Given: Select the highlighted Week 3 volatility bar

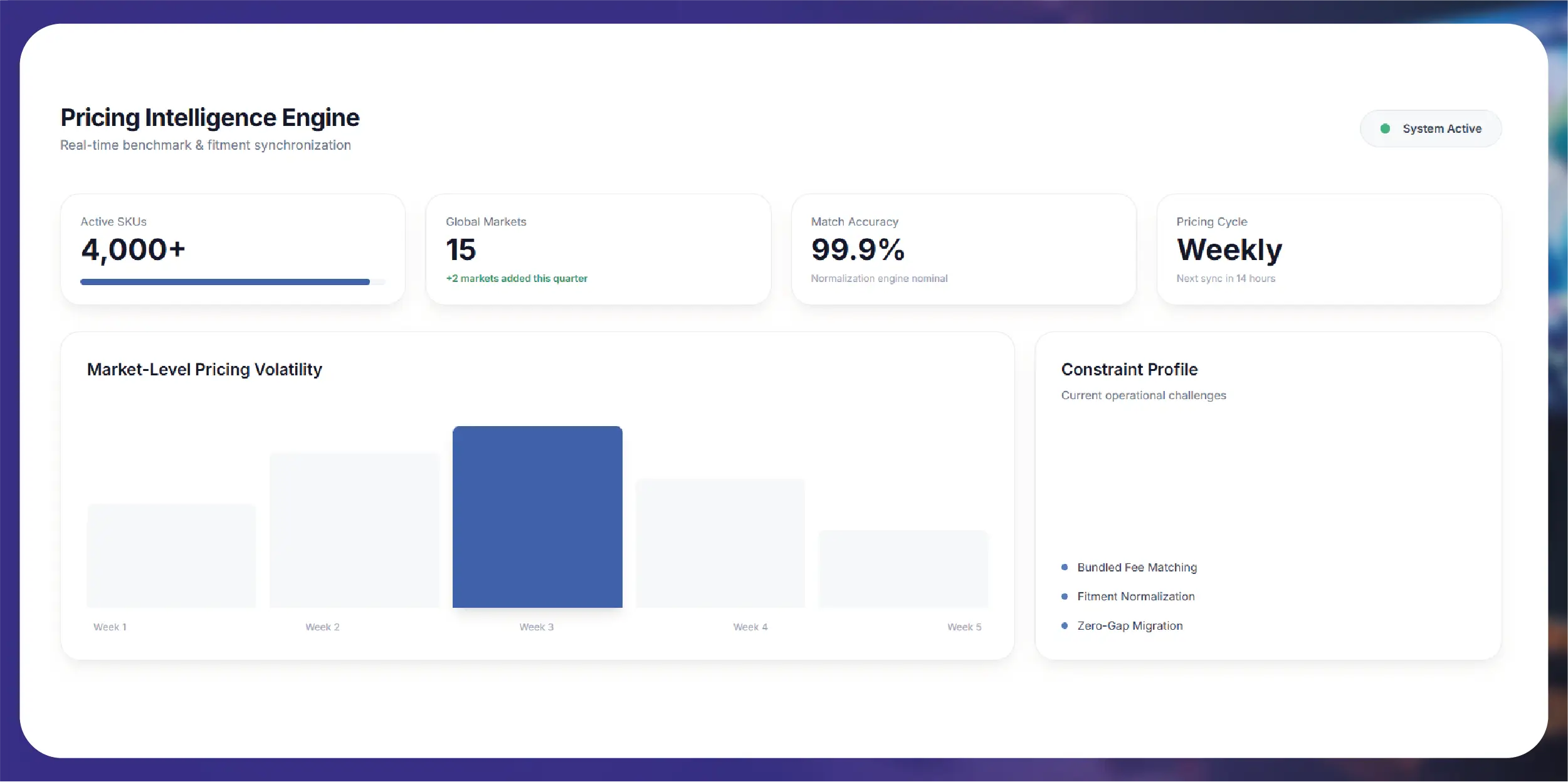Looking at the screenshot, I should 537,517.
